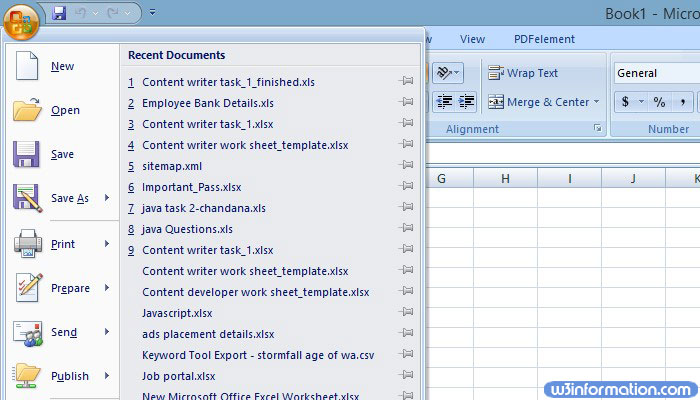This screenshot has width=700, height=400.
Task: Click the Save icon in Quick Access Toolbar
Action: coord(59,13)
